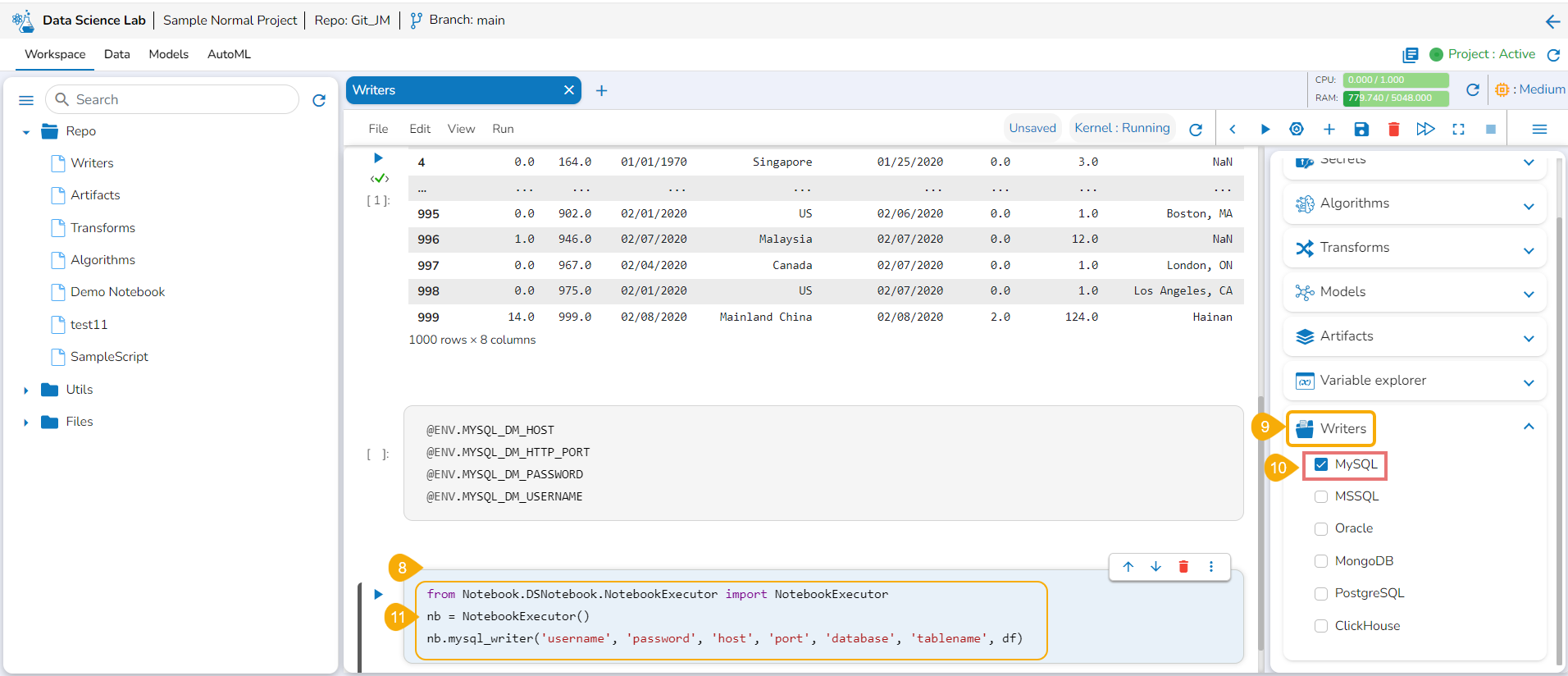The height and width of the screenshot is (676, 1568).
Task: Open the Demo Notebook file
Action: pos(117,292)
